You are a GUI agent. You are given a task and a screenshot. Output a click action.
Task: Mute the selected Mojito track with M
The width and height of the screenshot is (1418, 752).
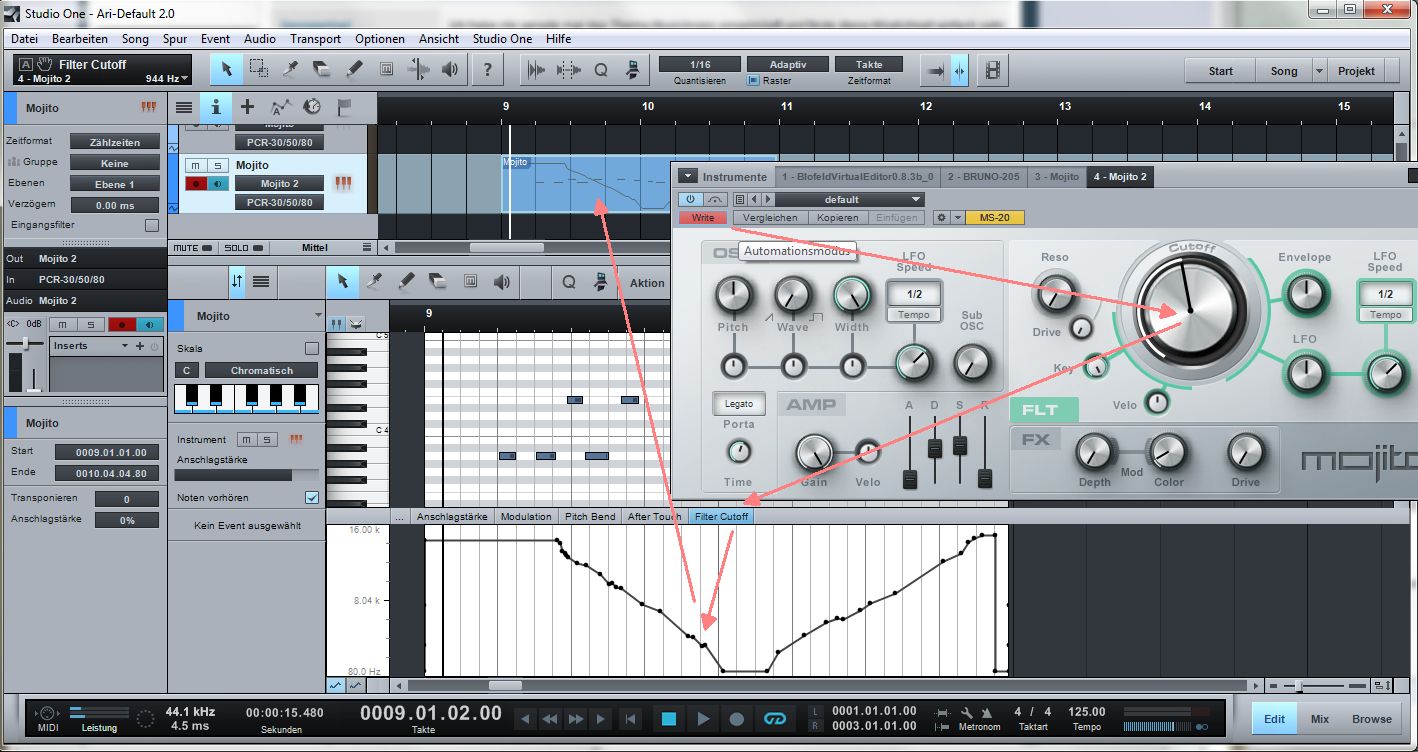point(197,165)
